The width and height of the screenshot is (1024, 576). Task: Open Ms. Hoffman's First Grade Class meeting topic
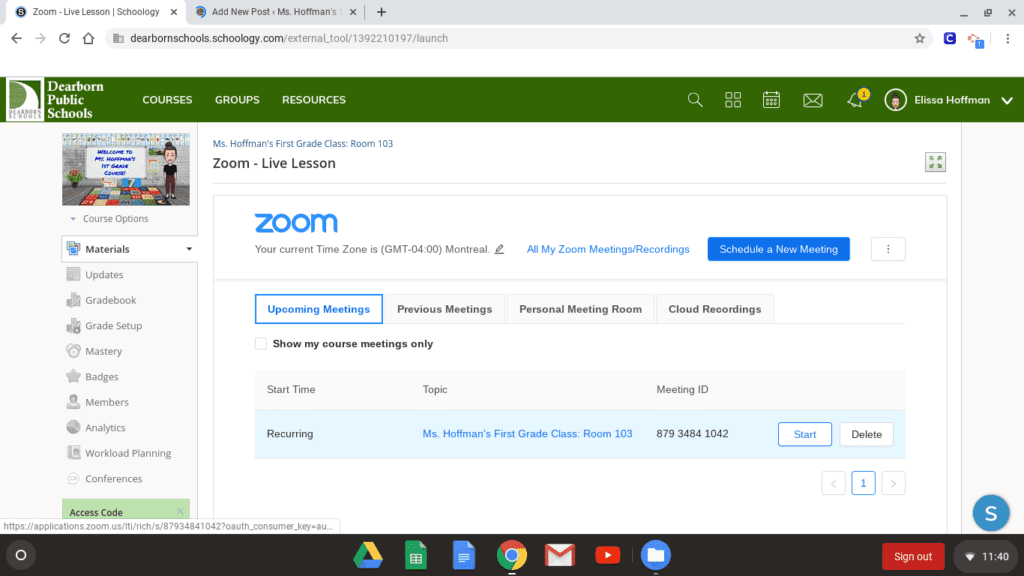(x=527, y=434)
